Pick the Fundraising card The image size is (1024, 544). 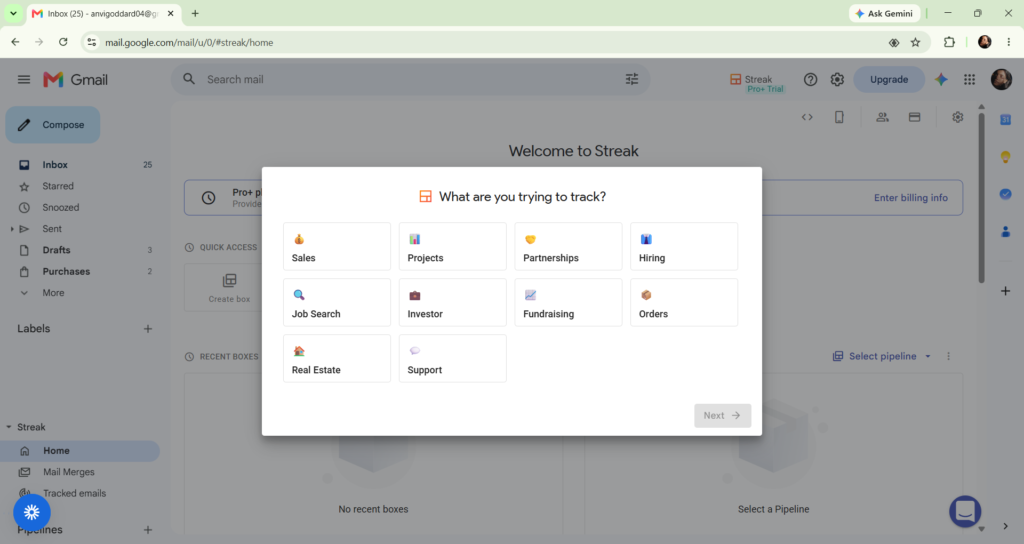coord(568,302)
